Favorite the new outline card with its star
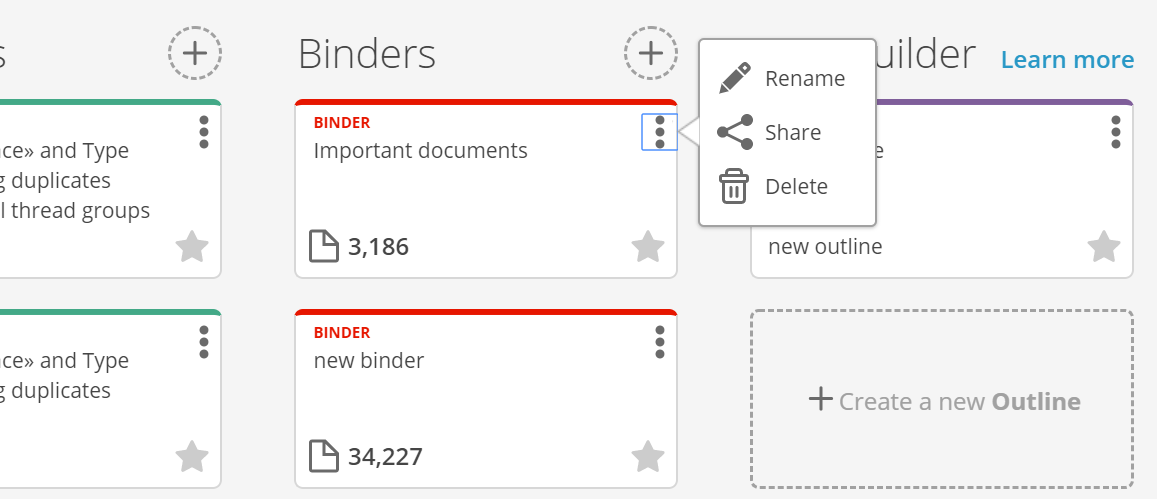The width and height of the screenshot is (1157, 499). [x=1104, y=246]
